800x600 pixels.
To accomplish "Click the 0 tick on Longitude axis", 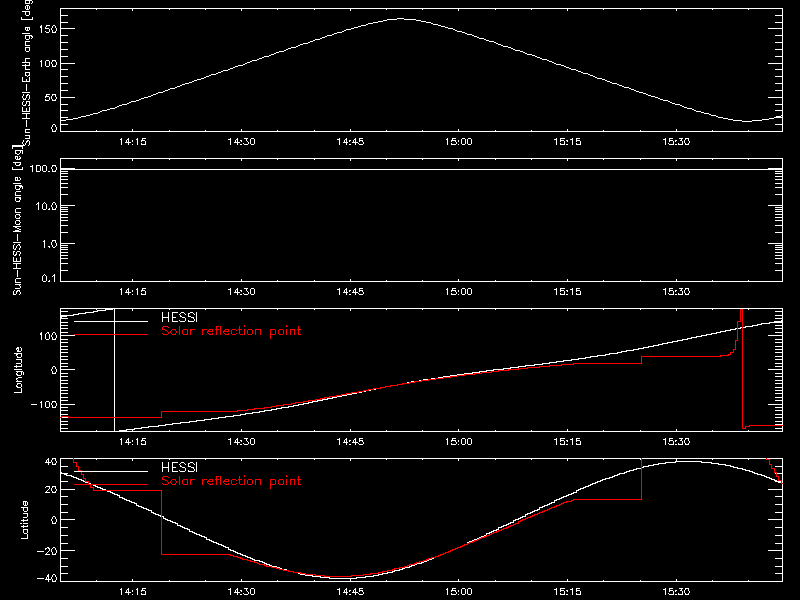I will (x=54, y=370).
